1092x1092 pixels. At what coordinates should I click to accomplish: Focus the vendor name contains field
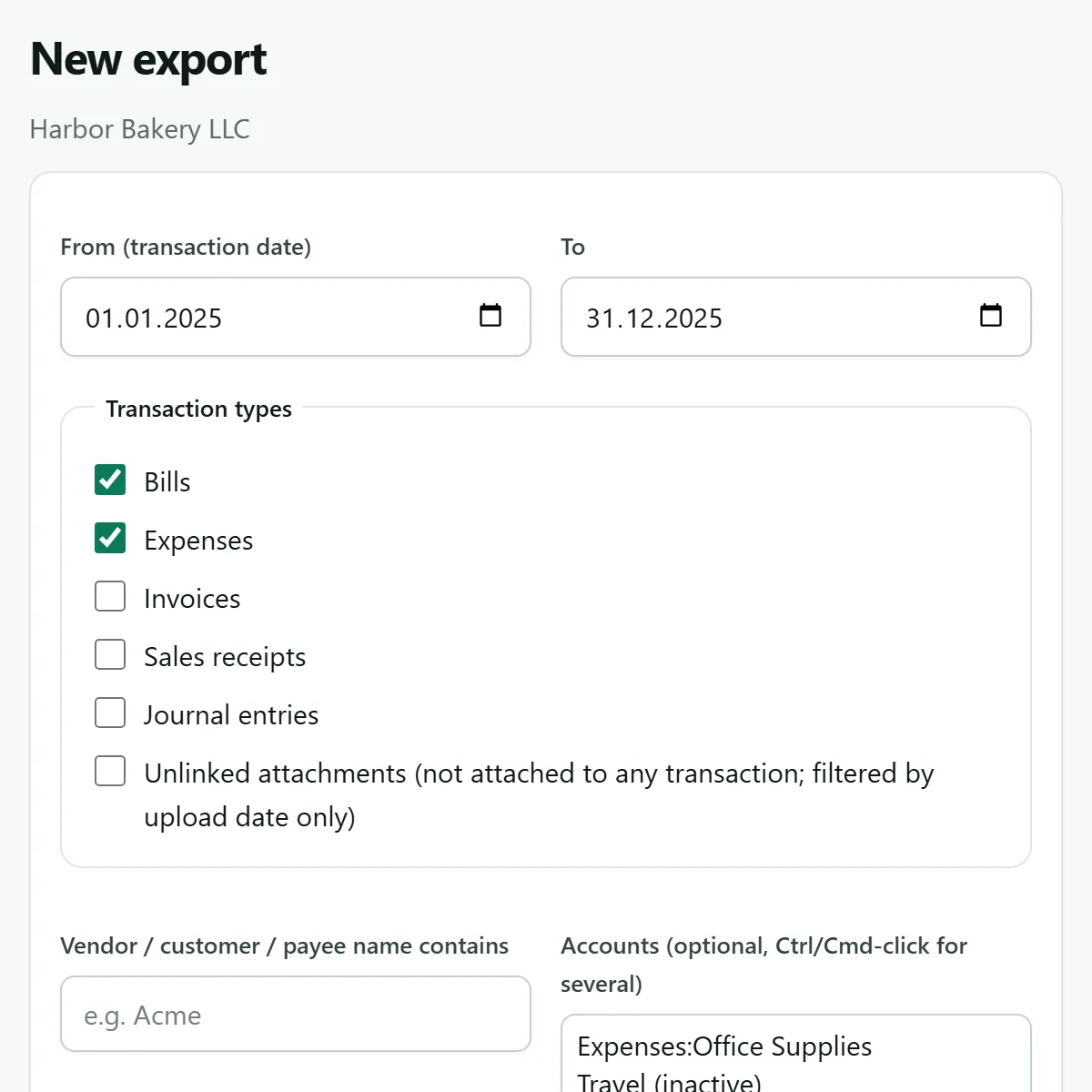click(x=296, y=1014)
